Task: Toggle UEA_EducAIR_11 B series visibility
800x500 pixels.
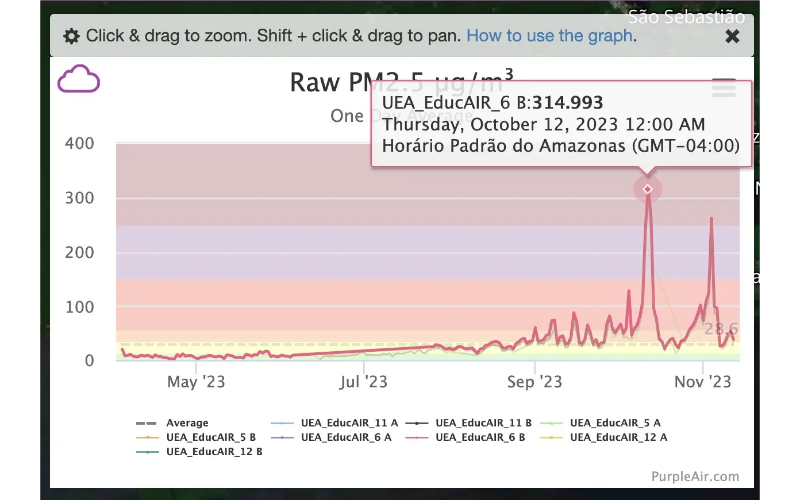Action: (x=468, y=423)
